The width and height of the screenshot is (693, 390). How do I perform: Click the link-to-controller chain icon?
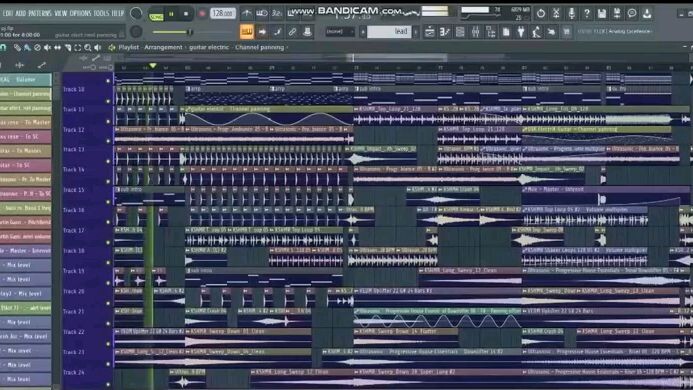pyautogui.click(x=292, y=31)
